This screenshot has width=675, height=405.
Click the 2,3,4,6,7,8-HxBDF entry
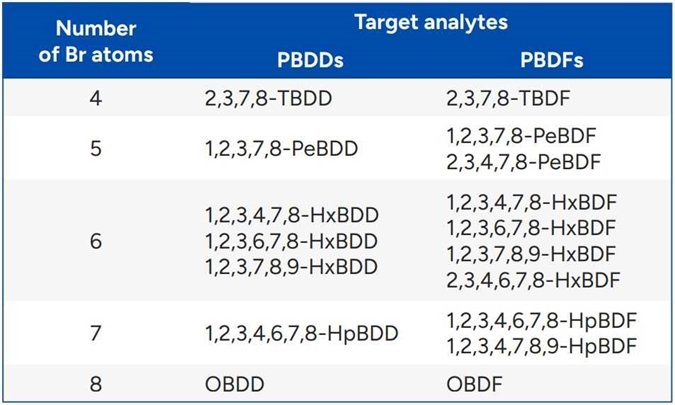(x=531, y=278)
